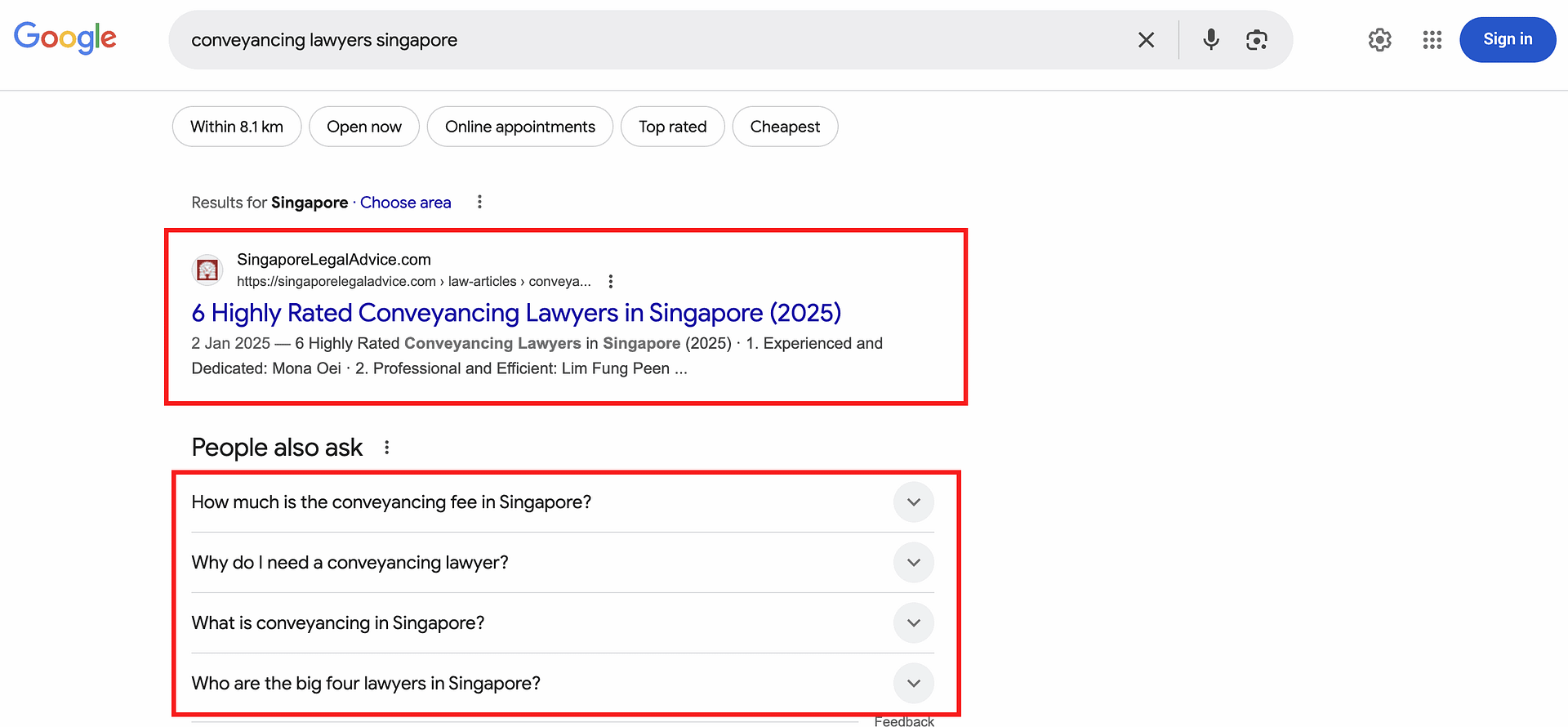Clear the search query with X icon
The image size is (1568, 727).
tap(1146, 40)
